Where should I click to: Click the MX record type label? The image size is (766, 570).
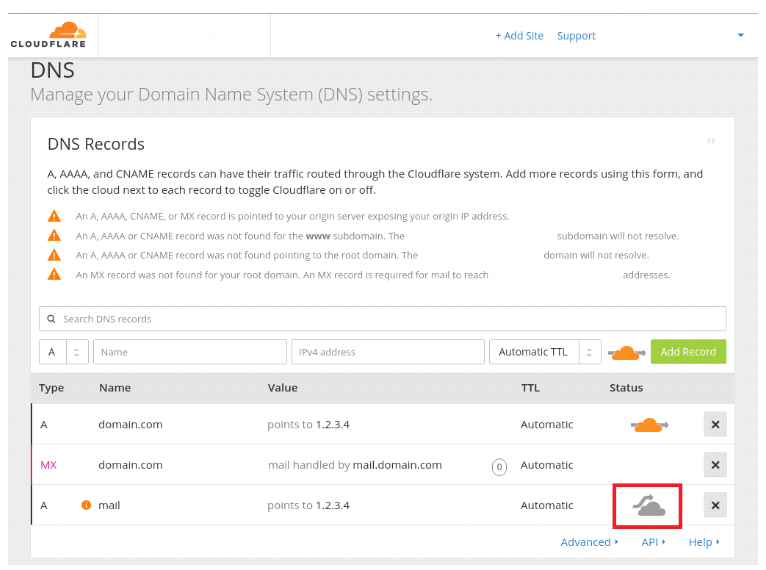(48, 465)
